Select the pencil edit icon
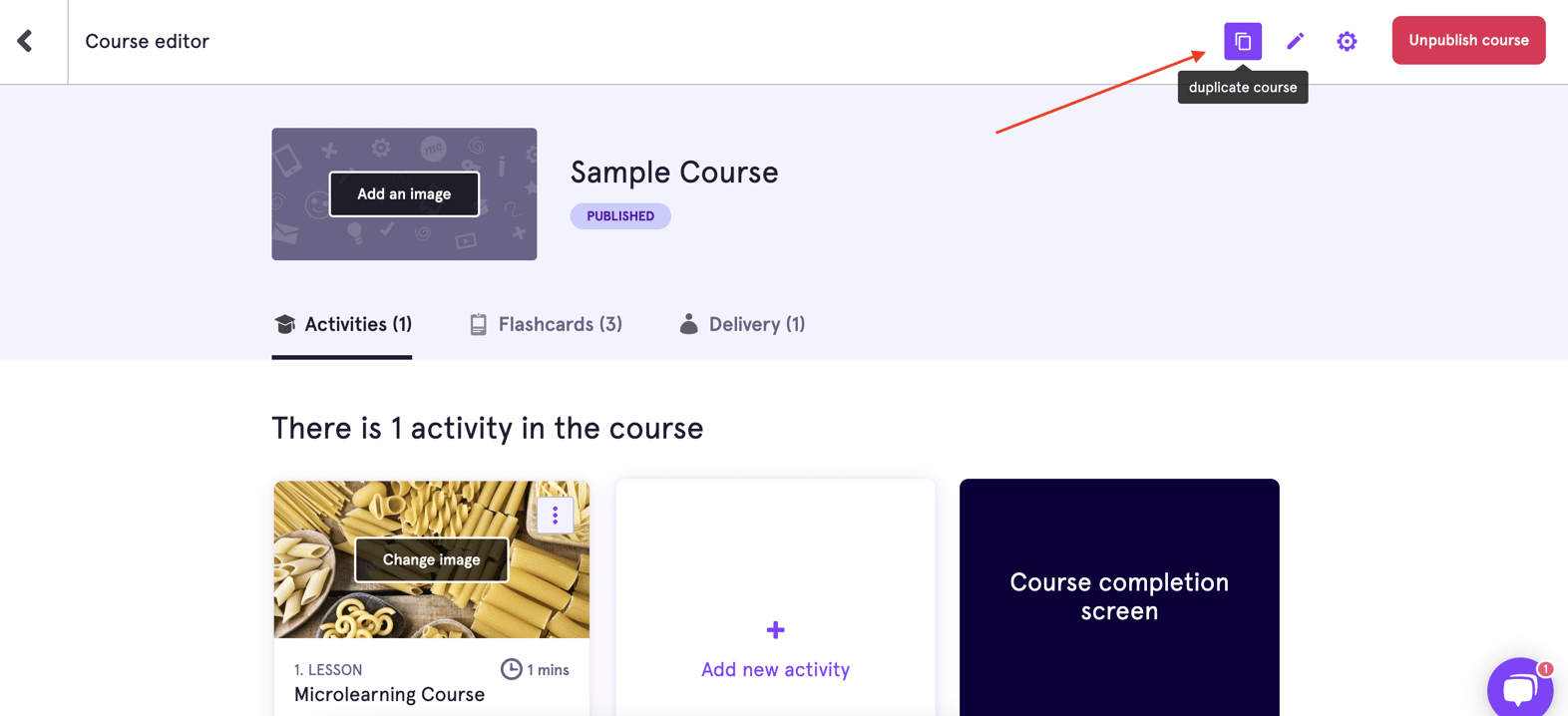Viewport: 1568px width, 716px height. (1296, 41)
